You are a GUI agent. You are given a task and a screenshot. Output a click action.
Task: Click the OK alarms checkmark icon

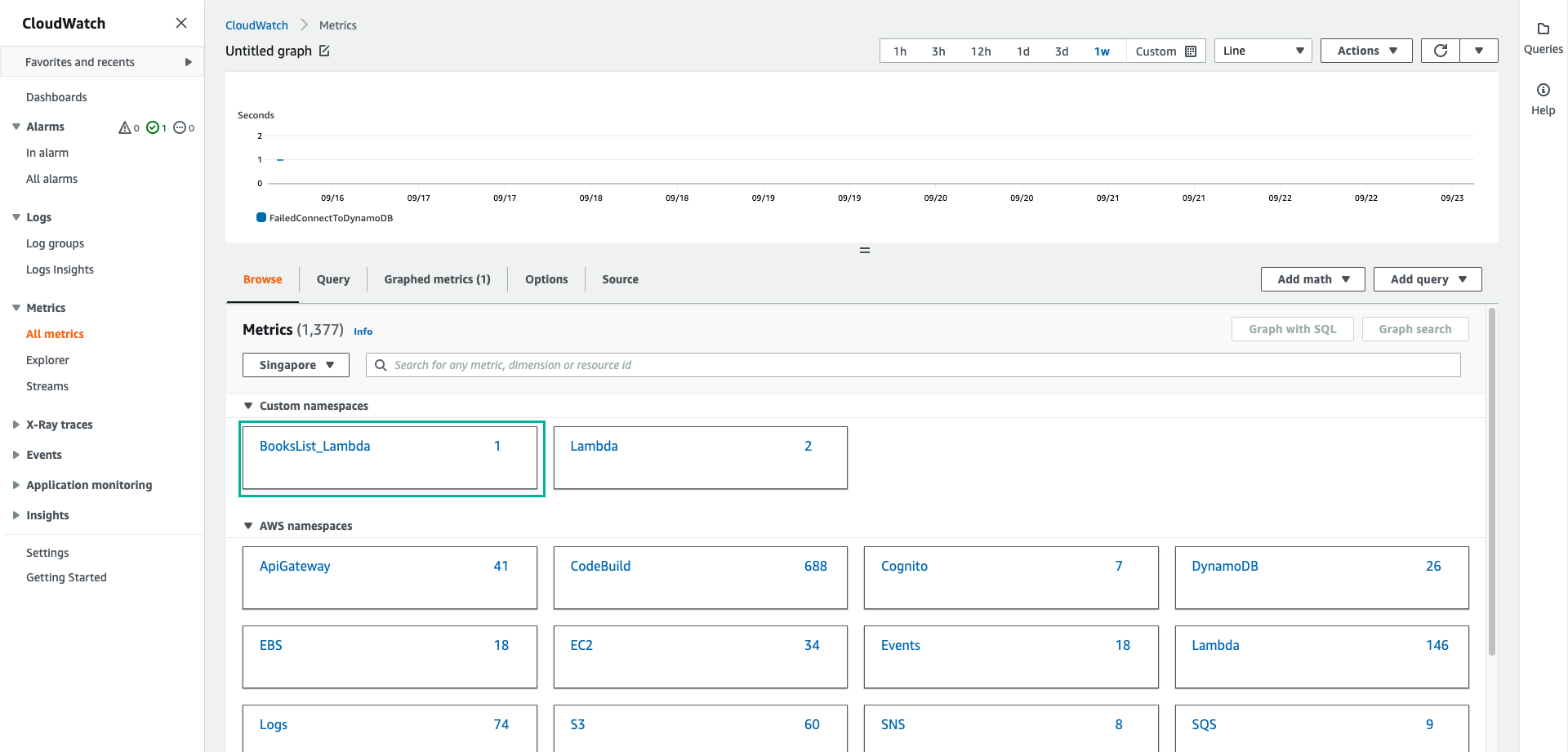pyautogui.click(x=153, y=127)
